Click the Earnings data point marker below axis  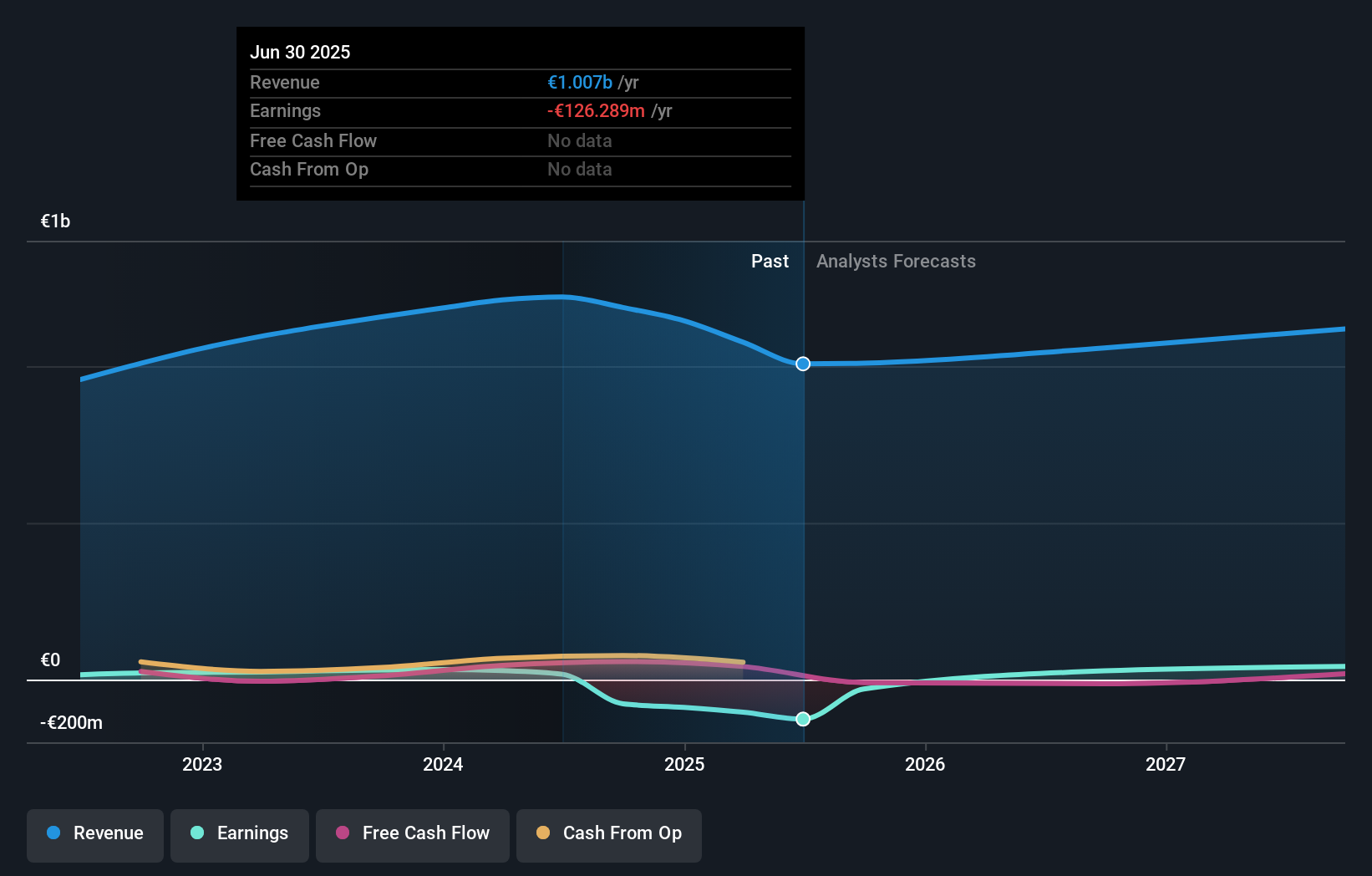coord(802,719)
